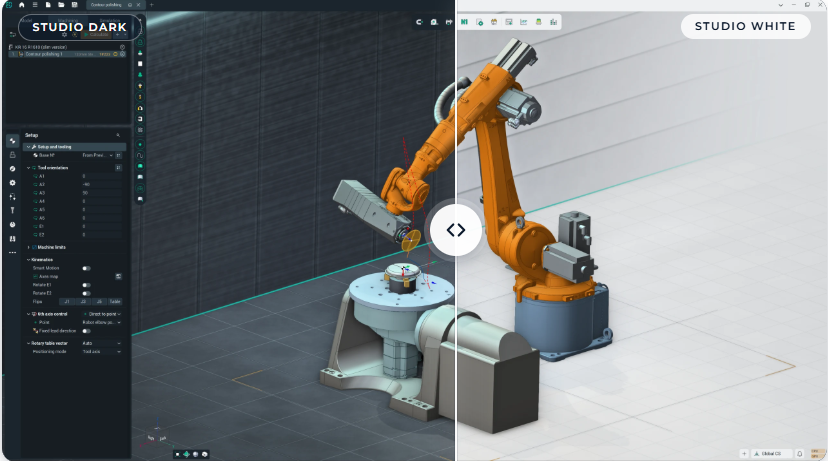Click the A1 value field
Screen dimensions: 828x461
101,176
